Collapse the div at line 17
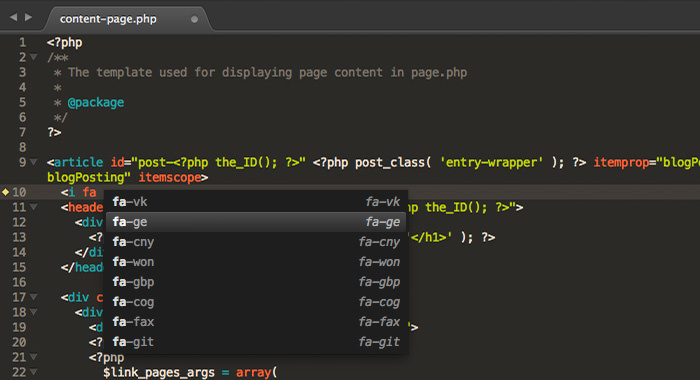 [34, 297]
